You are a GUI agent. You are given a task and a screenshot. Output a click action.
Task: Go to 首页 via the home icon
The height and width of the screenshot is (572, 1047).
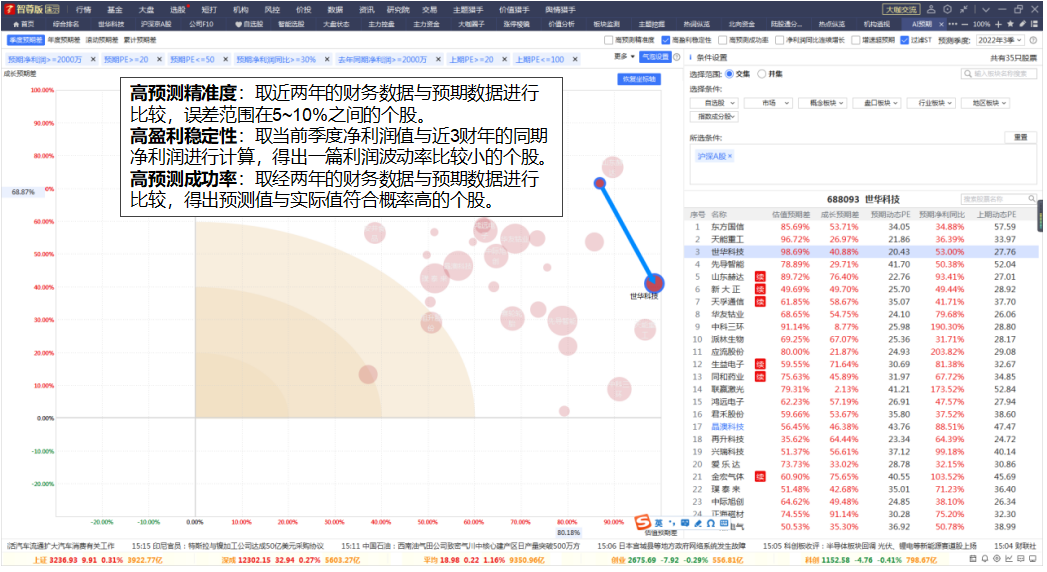tap(24, 24)
